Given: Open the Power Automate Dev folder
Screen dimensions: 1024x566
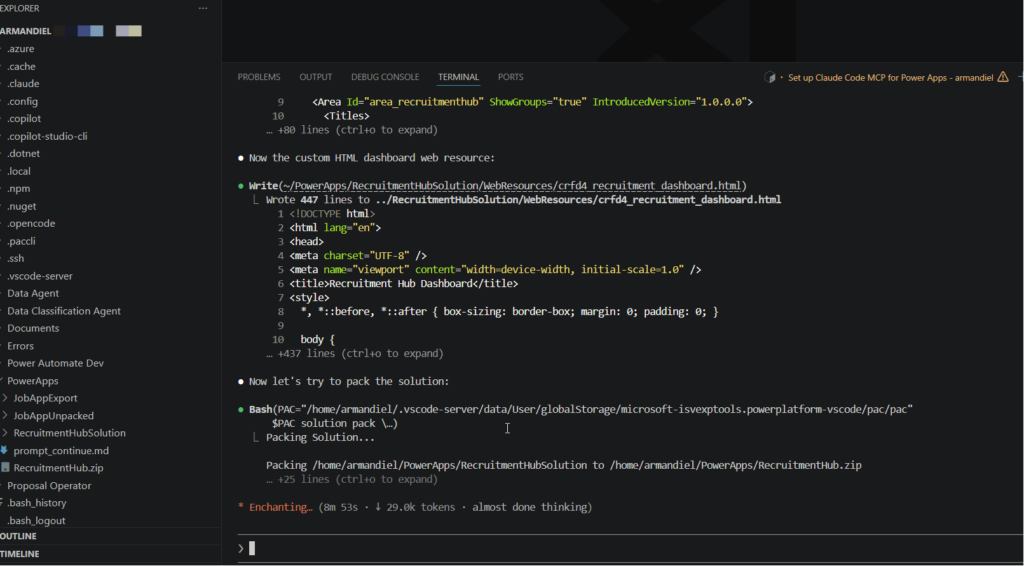Looking at the screenshot, I should pyautogui.click(x=56, y=363).
